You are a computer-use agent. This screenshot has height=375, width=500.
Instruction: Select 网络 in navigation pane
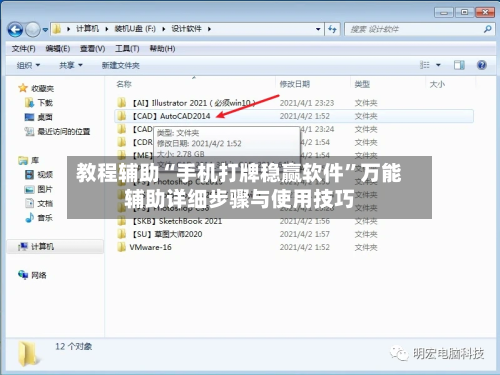[x=39, y=275]
